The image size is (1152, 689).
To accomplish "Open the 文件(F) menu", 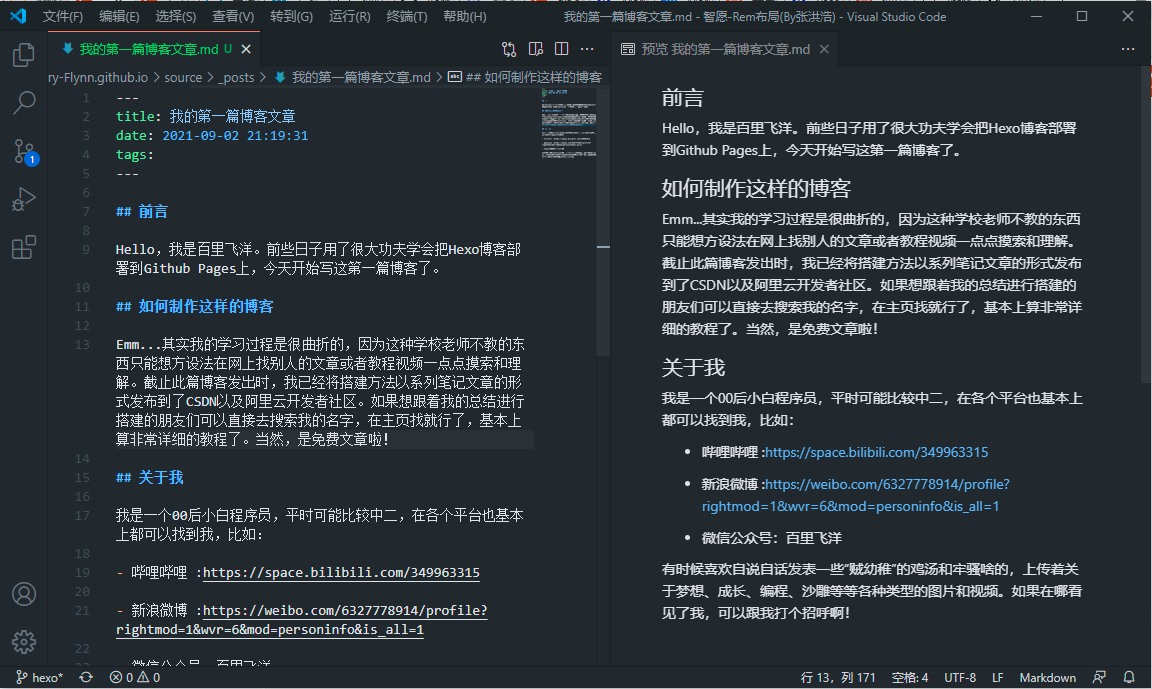I will tap(62, 16).
